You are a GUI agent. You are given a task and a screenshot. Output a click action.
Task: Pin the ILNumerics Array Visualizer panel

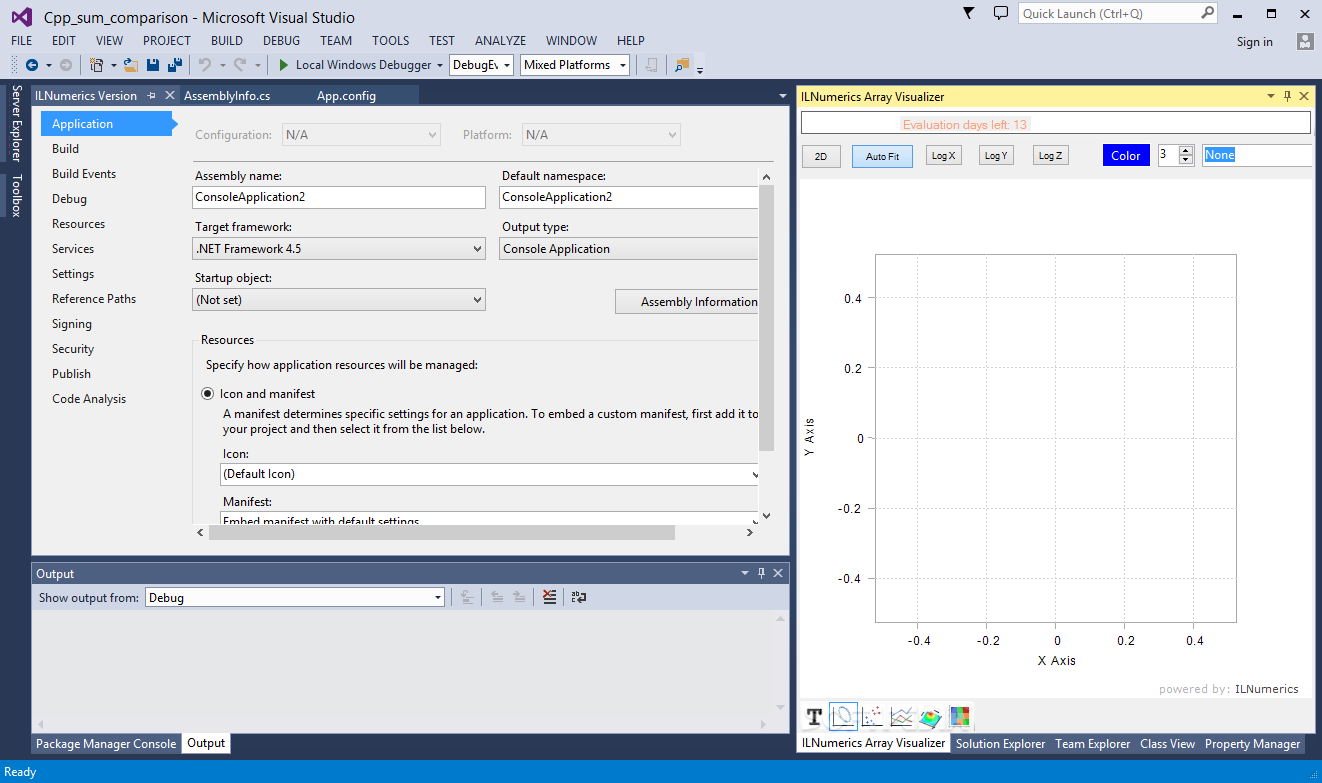point(1287,96)
